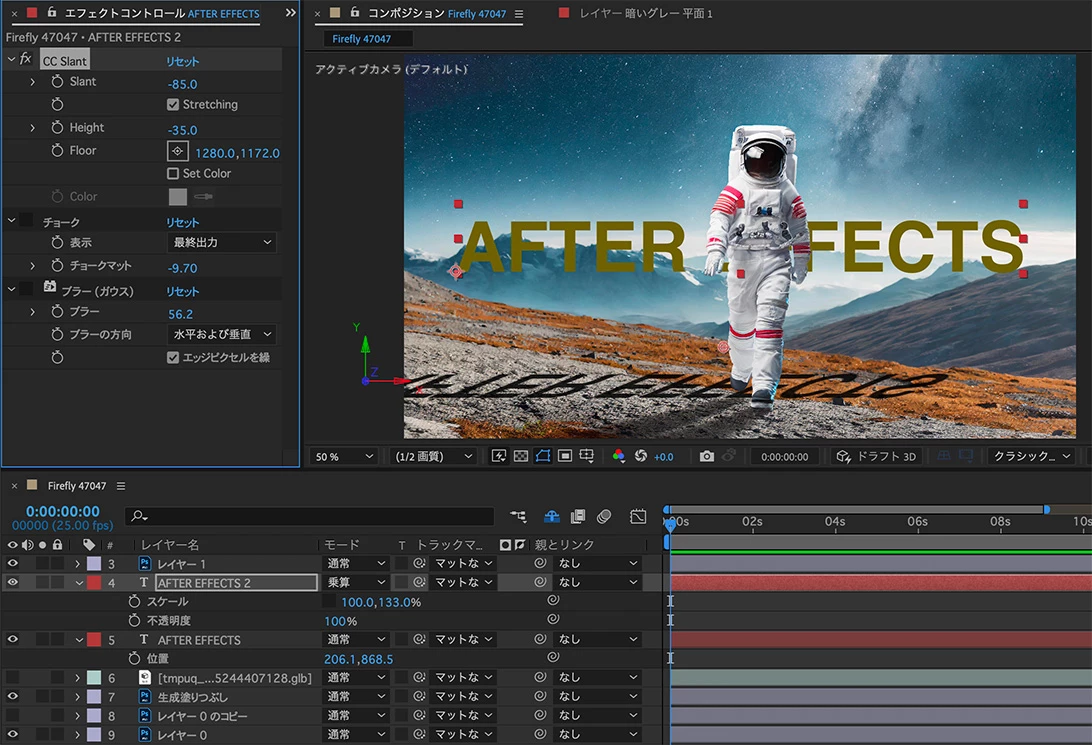The image size is (1092, 745).
Task: Enable the Set Color checkbox
Action: click(x=173, y=173)
